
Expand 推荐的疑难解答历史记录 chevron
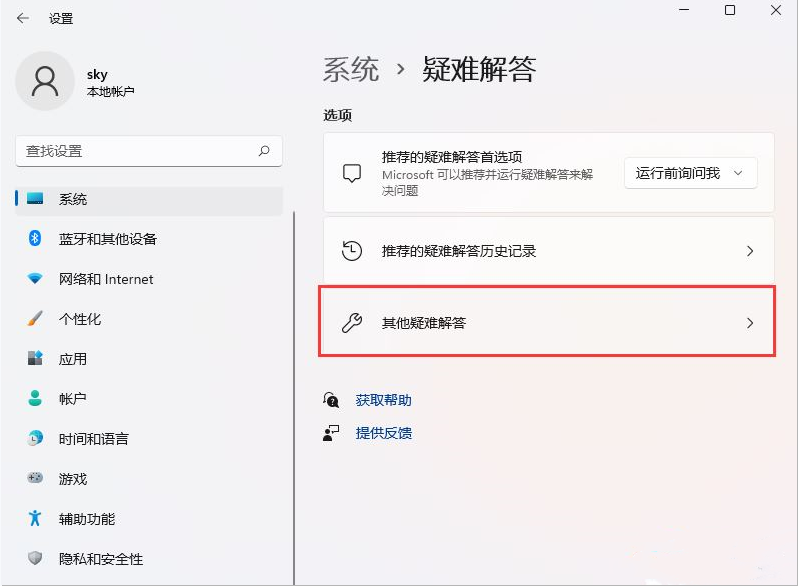[x=750, y=251]
